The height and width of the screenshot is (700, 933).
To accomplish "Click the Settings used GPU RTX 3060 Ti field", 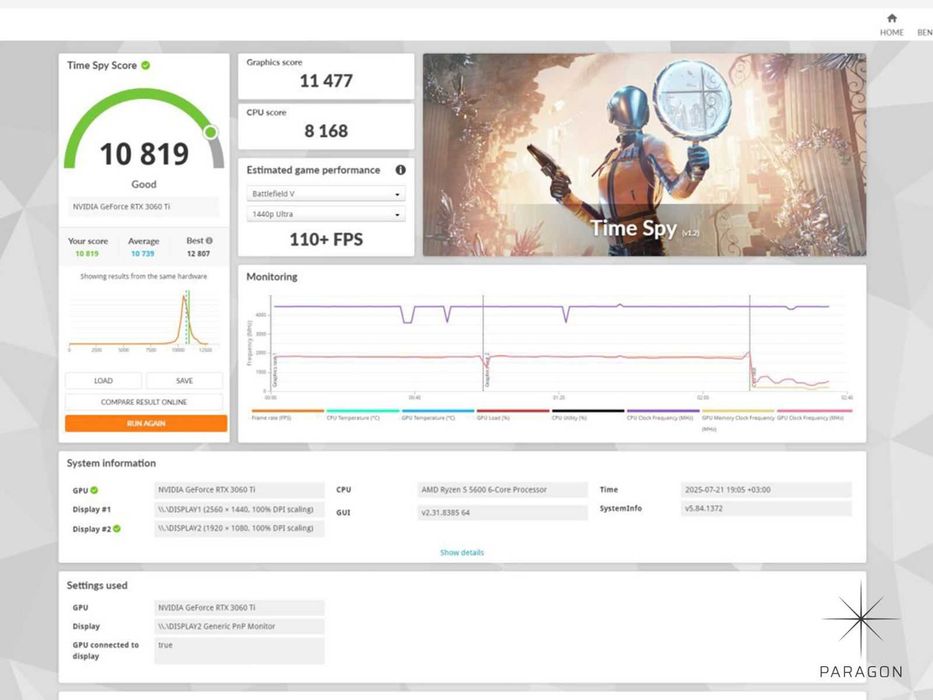I will coord(239,608).
